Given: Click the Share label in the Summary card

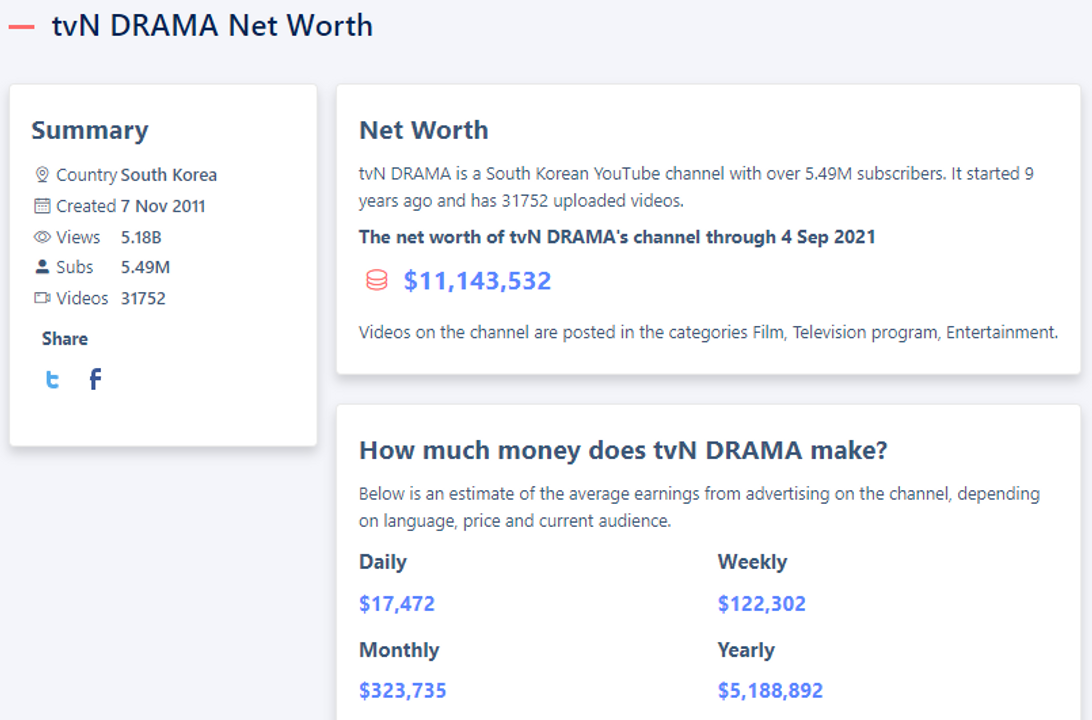Looking at the screenshot, I should tap(64, 338).
